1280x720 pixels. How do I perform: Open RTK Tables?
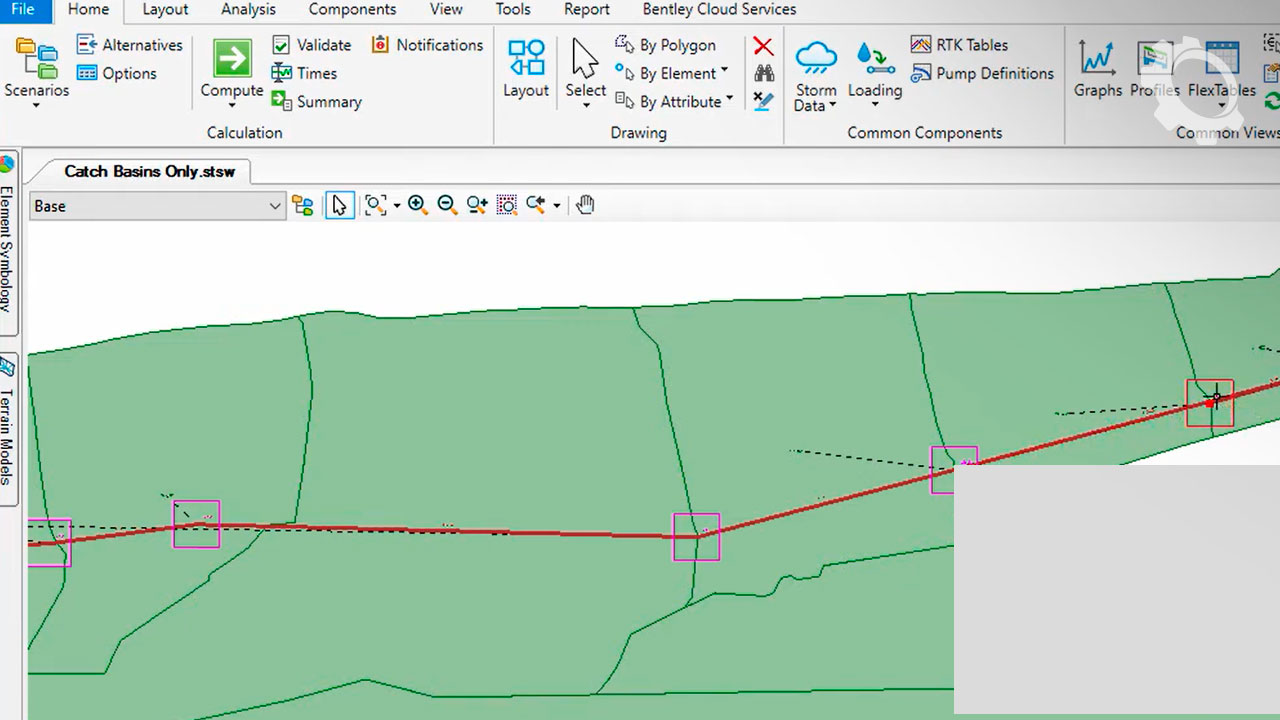click(x=959, y=45)
